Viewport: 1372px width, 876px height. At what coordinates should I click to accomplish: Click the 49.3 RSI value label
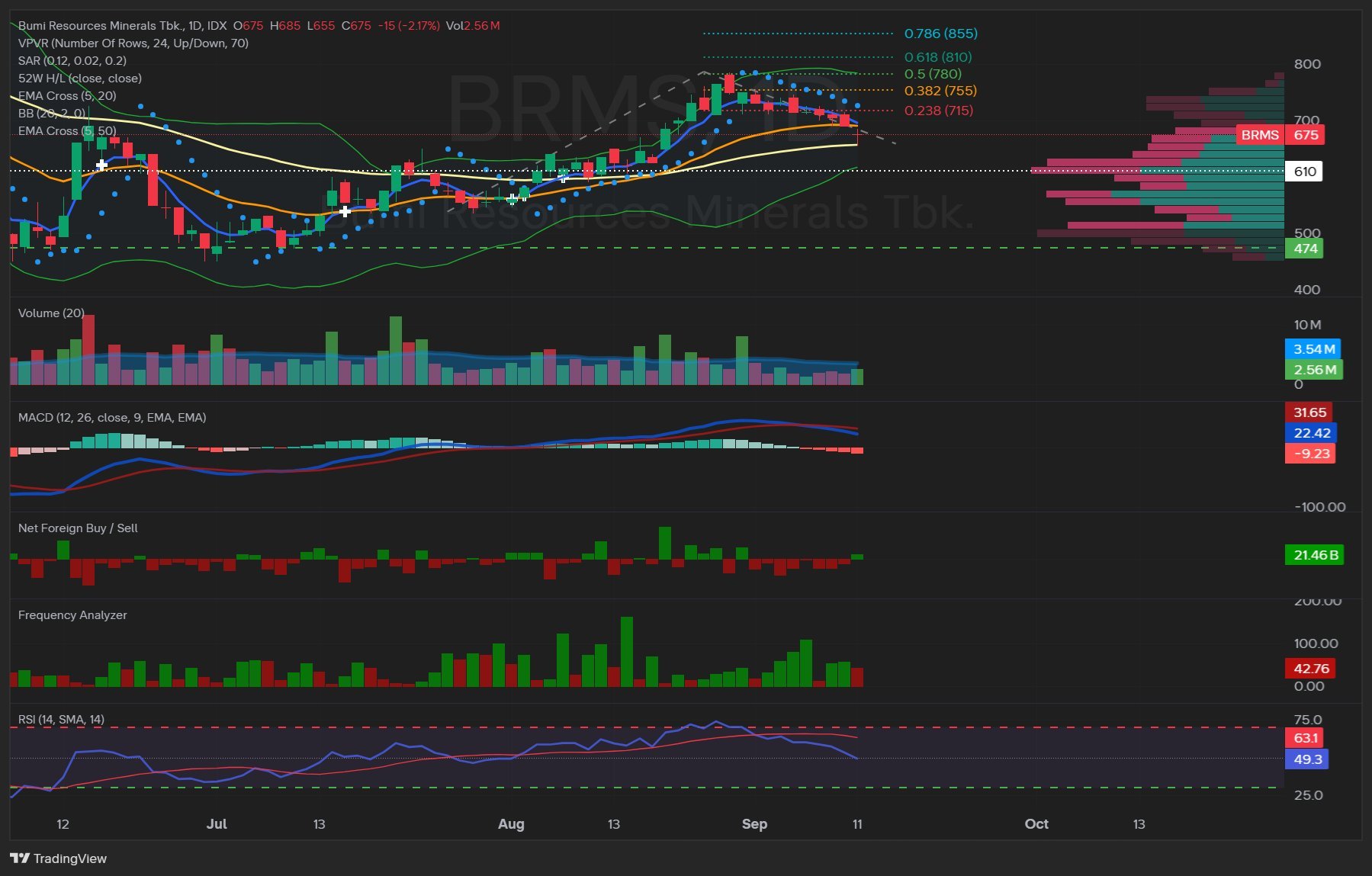(1307, 759)
